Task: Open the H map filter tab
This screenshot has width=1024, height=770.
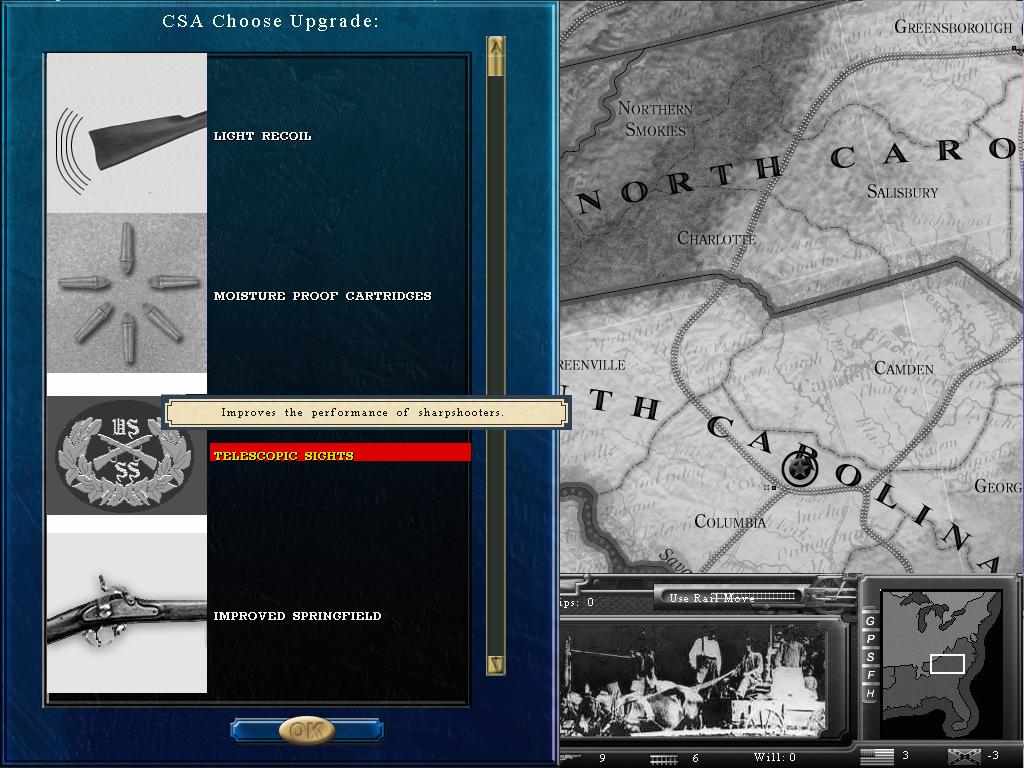Action: pos(870,693)
